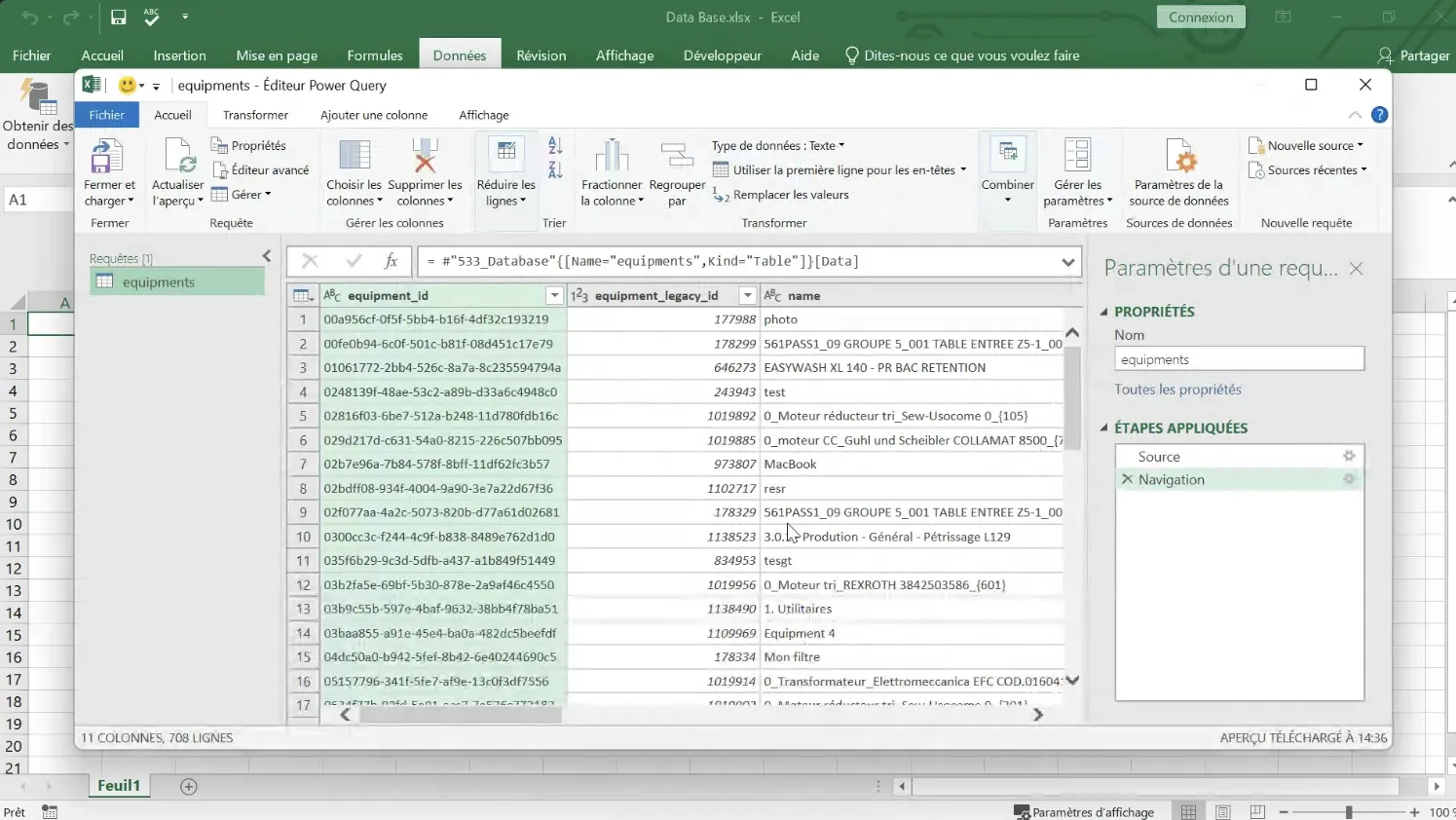Switch to Ajouter une colonne tab
This screenshot has width=1456, height=820.
pos(374,115)
